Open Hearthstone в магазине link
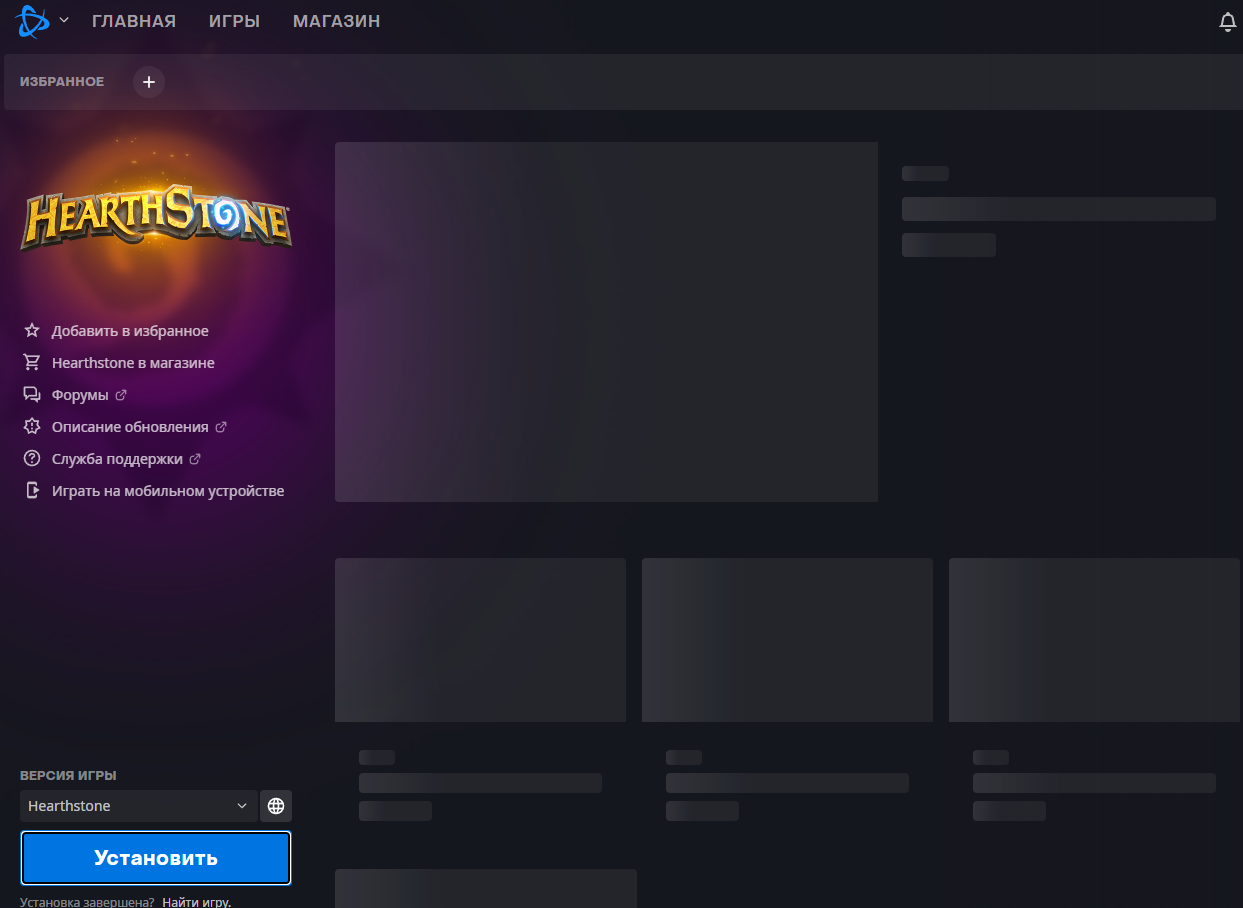Image resolution: width=1243 pixels, height=908 pixels. coord(133,363)
